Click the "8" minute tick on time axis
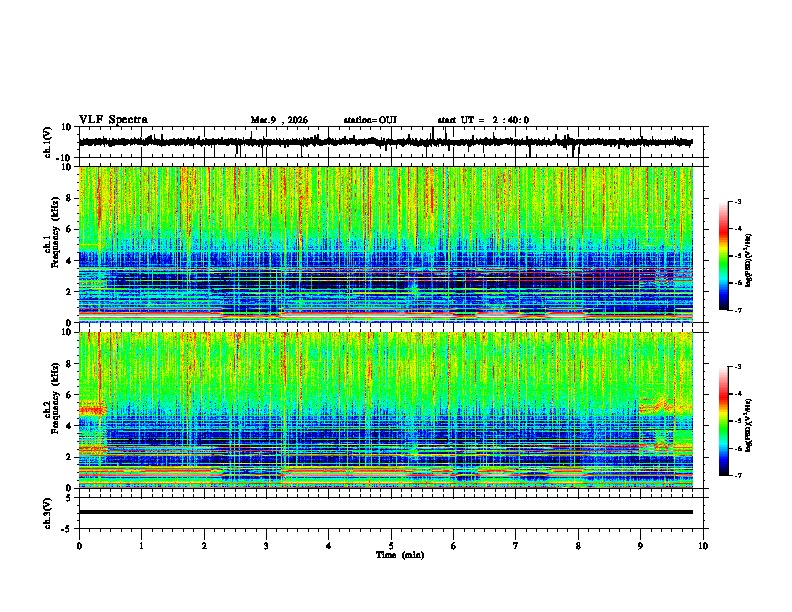The image size is (792, 612). coord(578,546)
